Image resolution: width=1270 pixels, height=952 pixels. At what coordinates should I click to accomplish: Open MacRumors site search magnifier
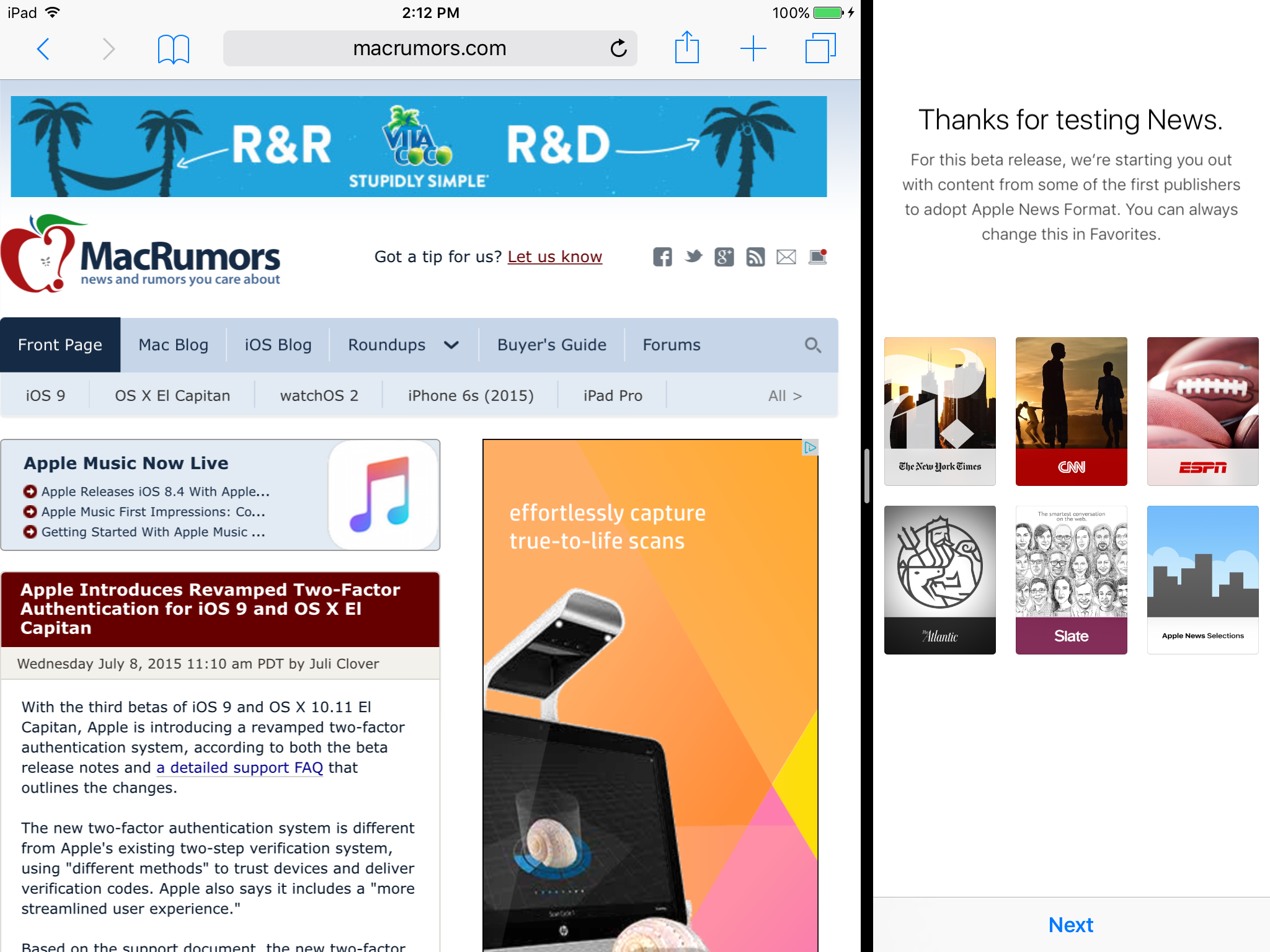(x=812, y=345)
